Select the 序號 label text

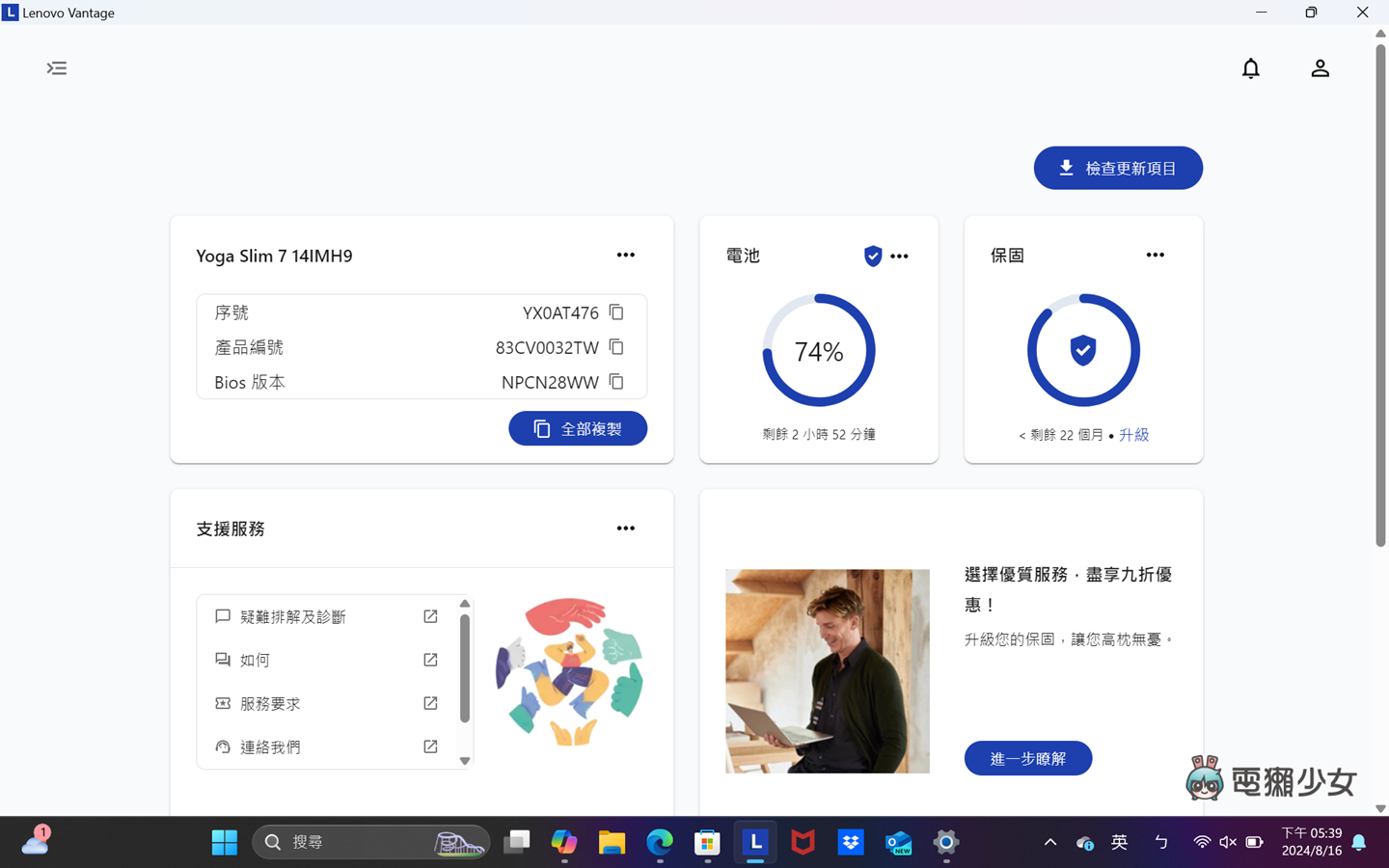[x=231, y=312]
